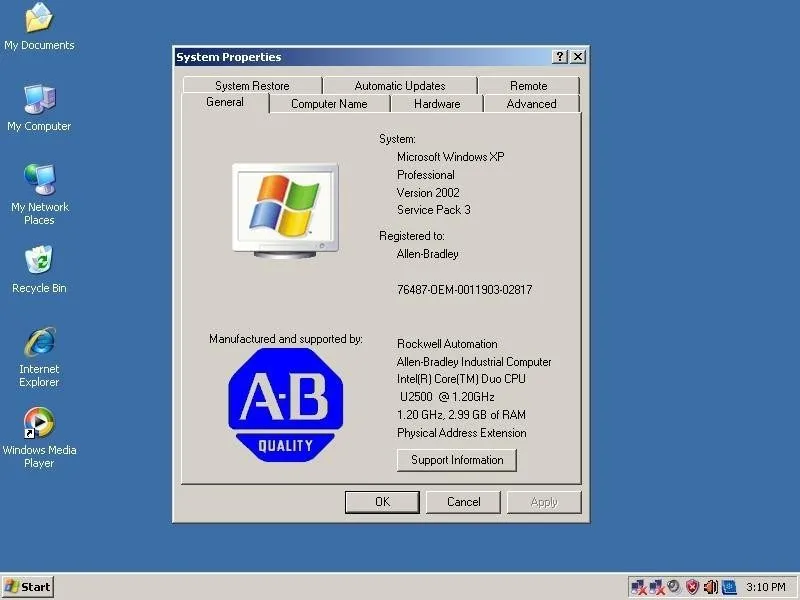800x600 pixels.
Task: Click the Windows XP monitor logo image
Action: [x=285, y=210]
